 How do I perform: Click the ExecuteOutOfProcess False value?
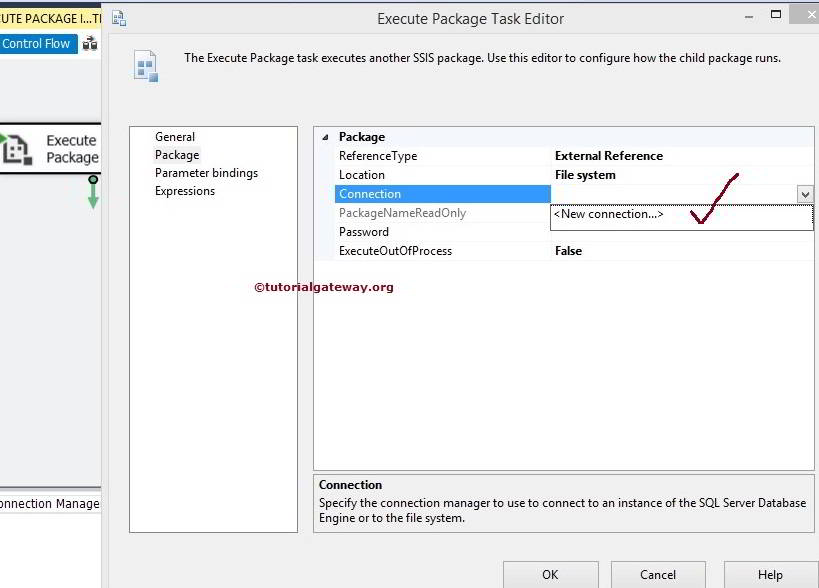click(568, 250)
